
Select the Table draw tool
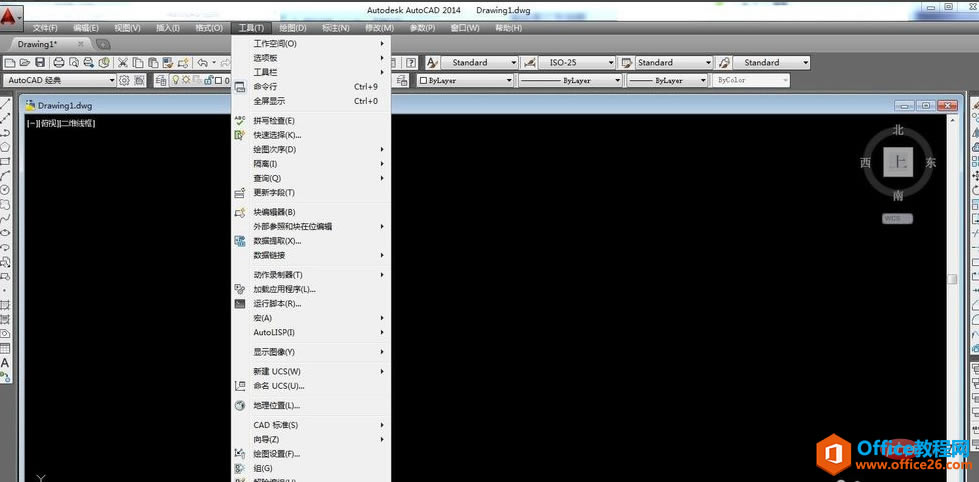[5, 348]
